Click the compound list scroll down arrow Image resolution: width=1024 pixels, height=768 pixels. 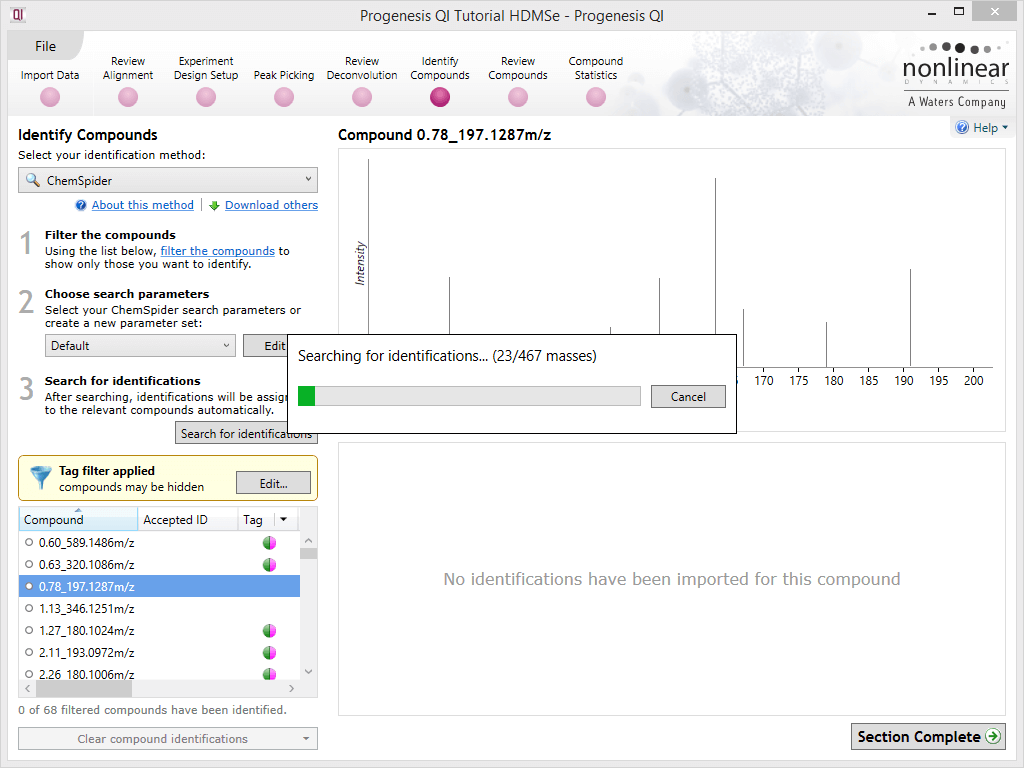pos(309,671)
